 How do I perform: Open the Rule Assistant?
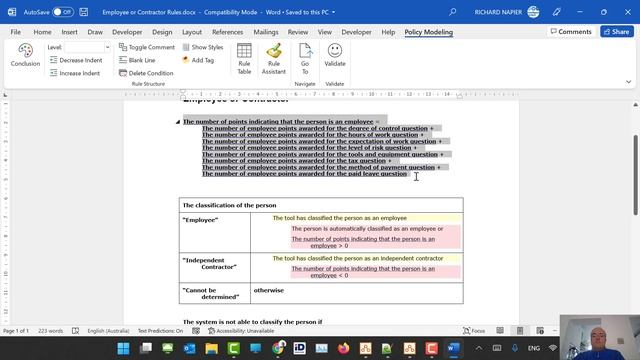click(x=274, y=59)
